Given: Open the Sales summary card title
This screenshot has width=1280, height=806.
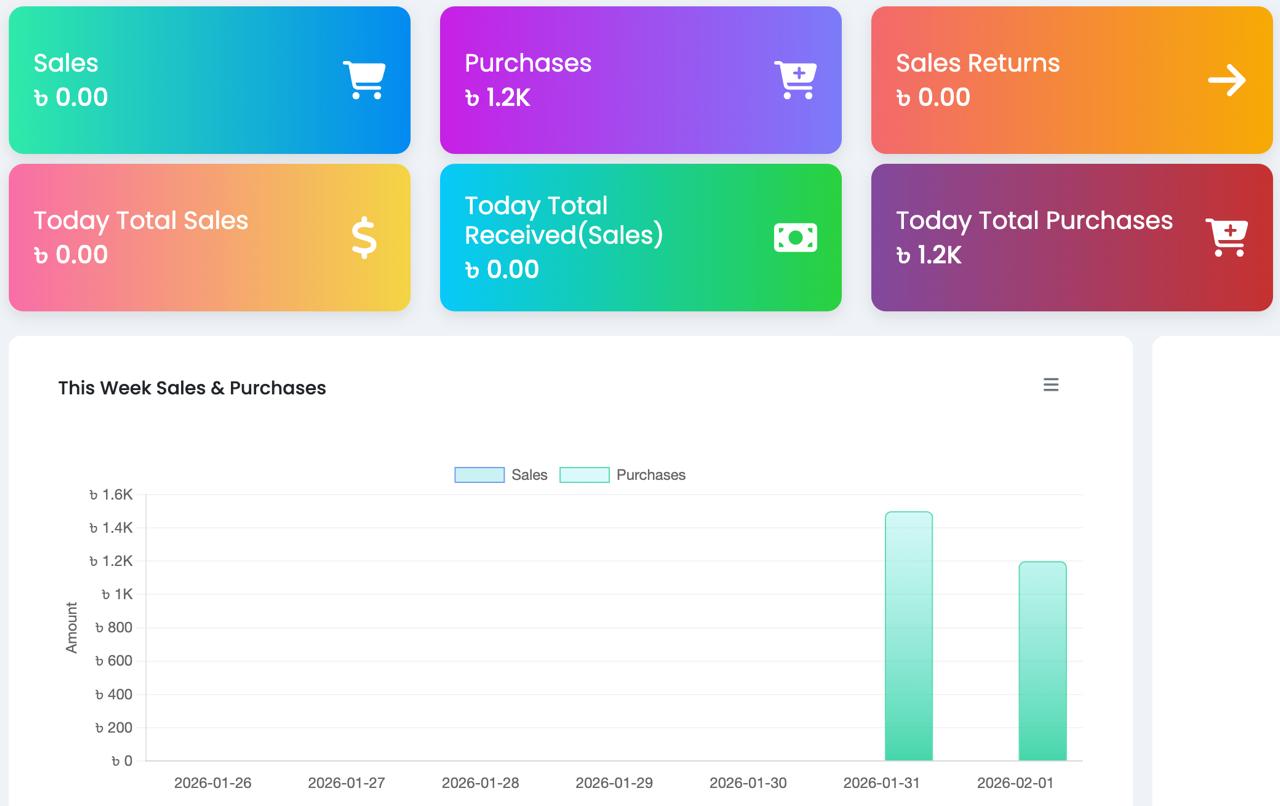Looking at the screenshot, I should [66, 63].
